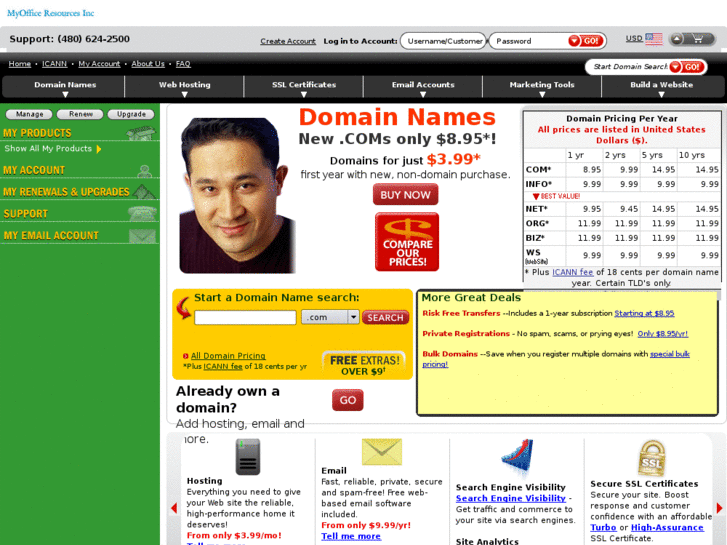
Task: Click the Start Domain Search field in header
Action: point(629,67)
